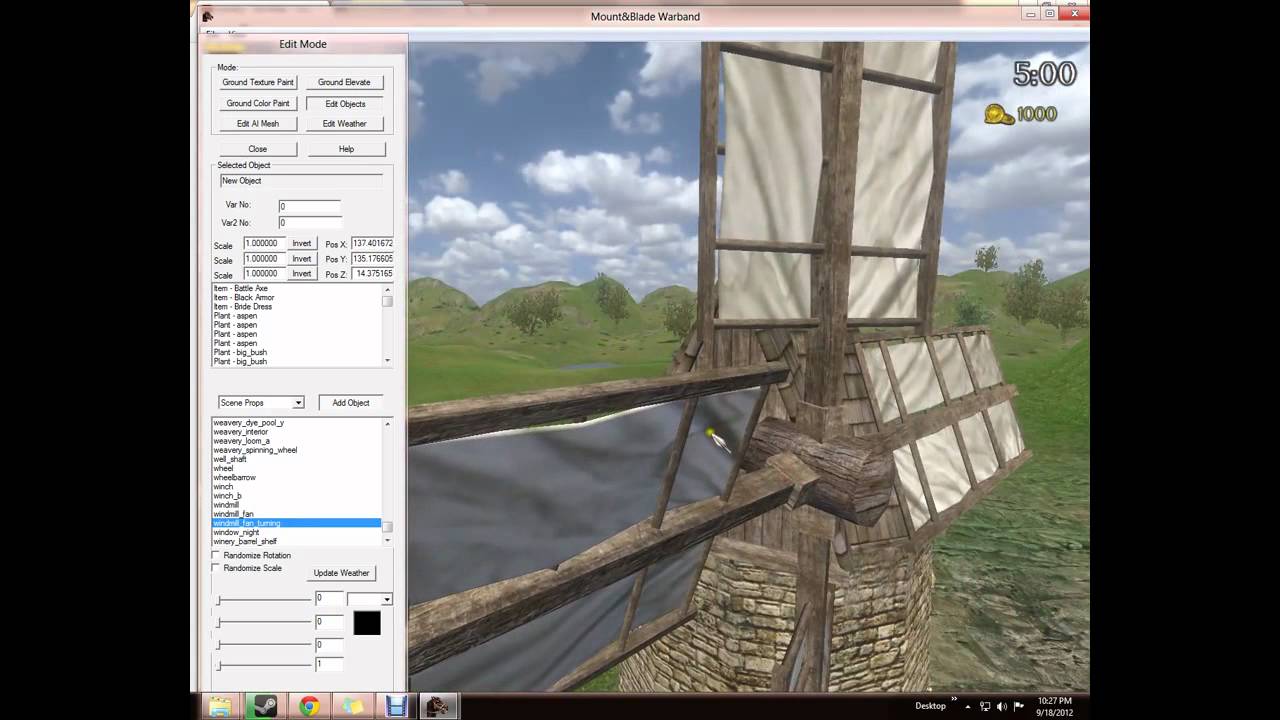Launch Google Chrome from the taskbar
Screen dimensions: 1280x720
(309, 707)
